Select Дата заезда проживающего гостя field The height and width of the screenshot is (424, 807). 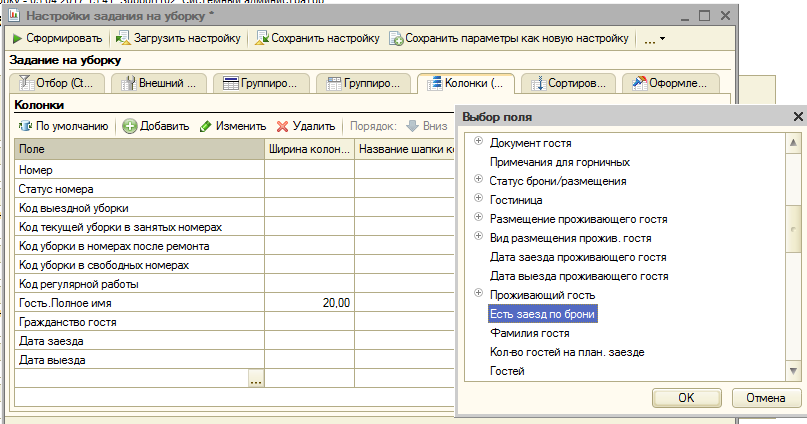point(578,257)
